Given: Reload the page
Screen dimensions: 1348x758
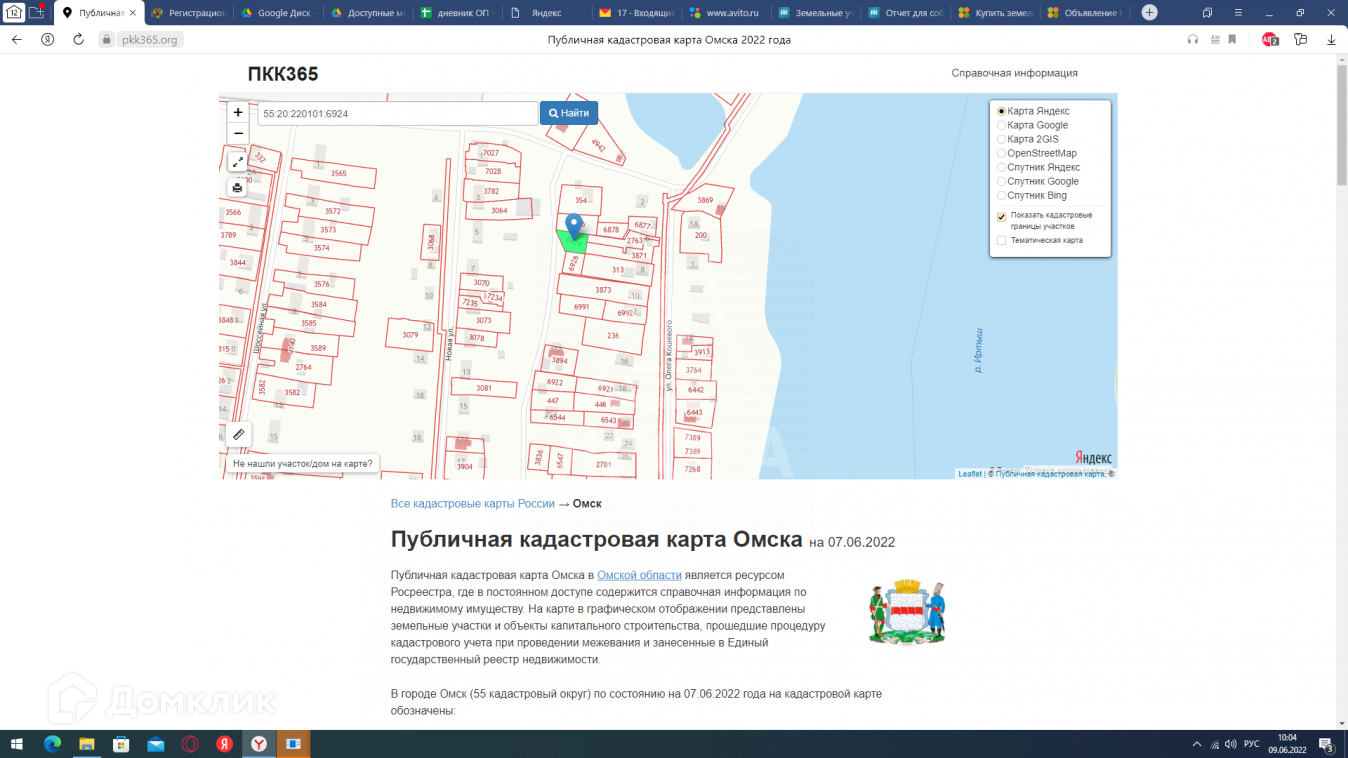Looking at the screenshot, I should click(78, 40).
